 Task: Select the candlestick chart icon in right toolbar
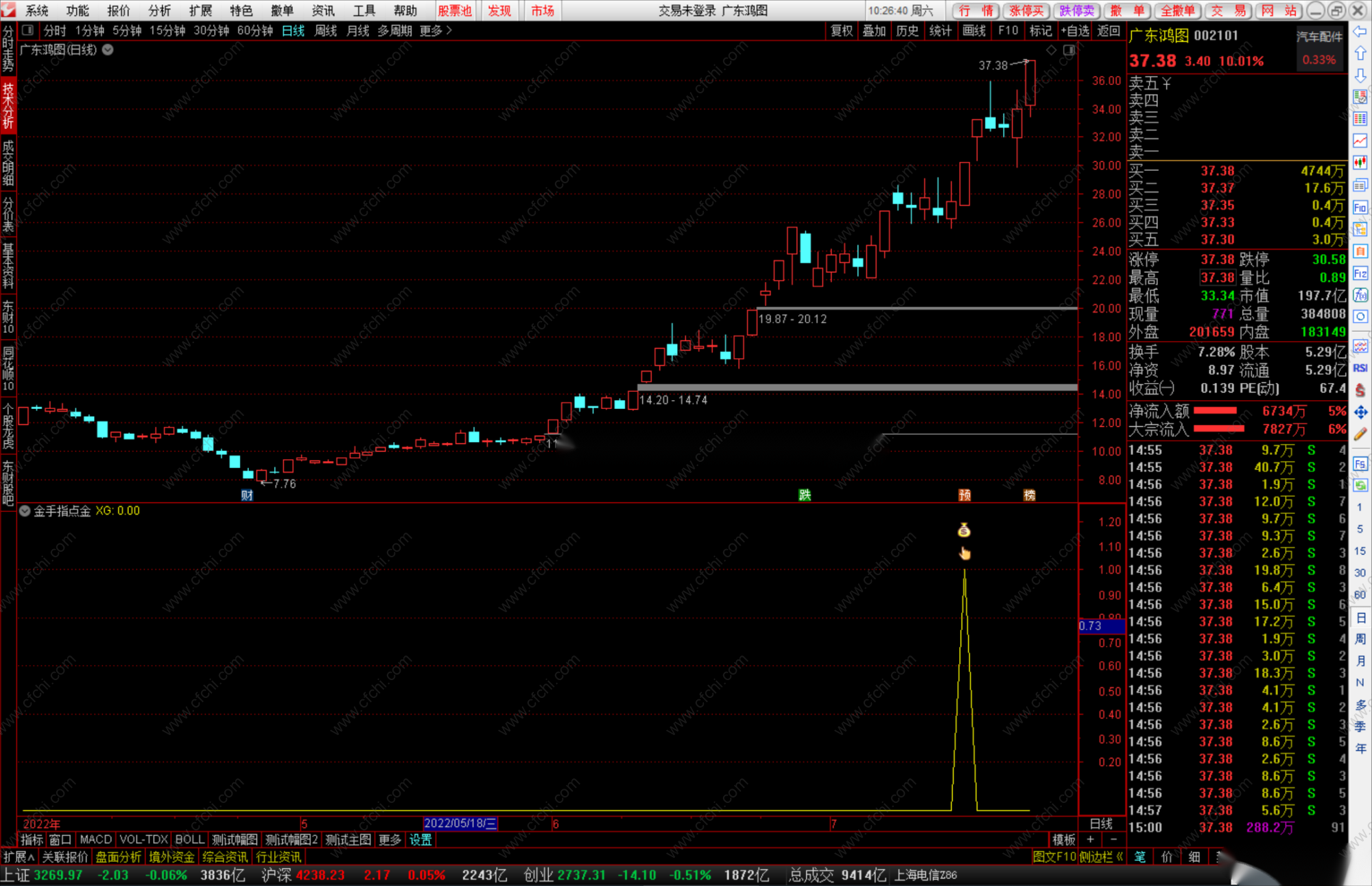(x=1360, y=163)
